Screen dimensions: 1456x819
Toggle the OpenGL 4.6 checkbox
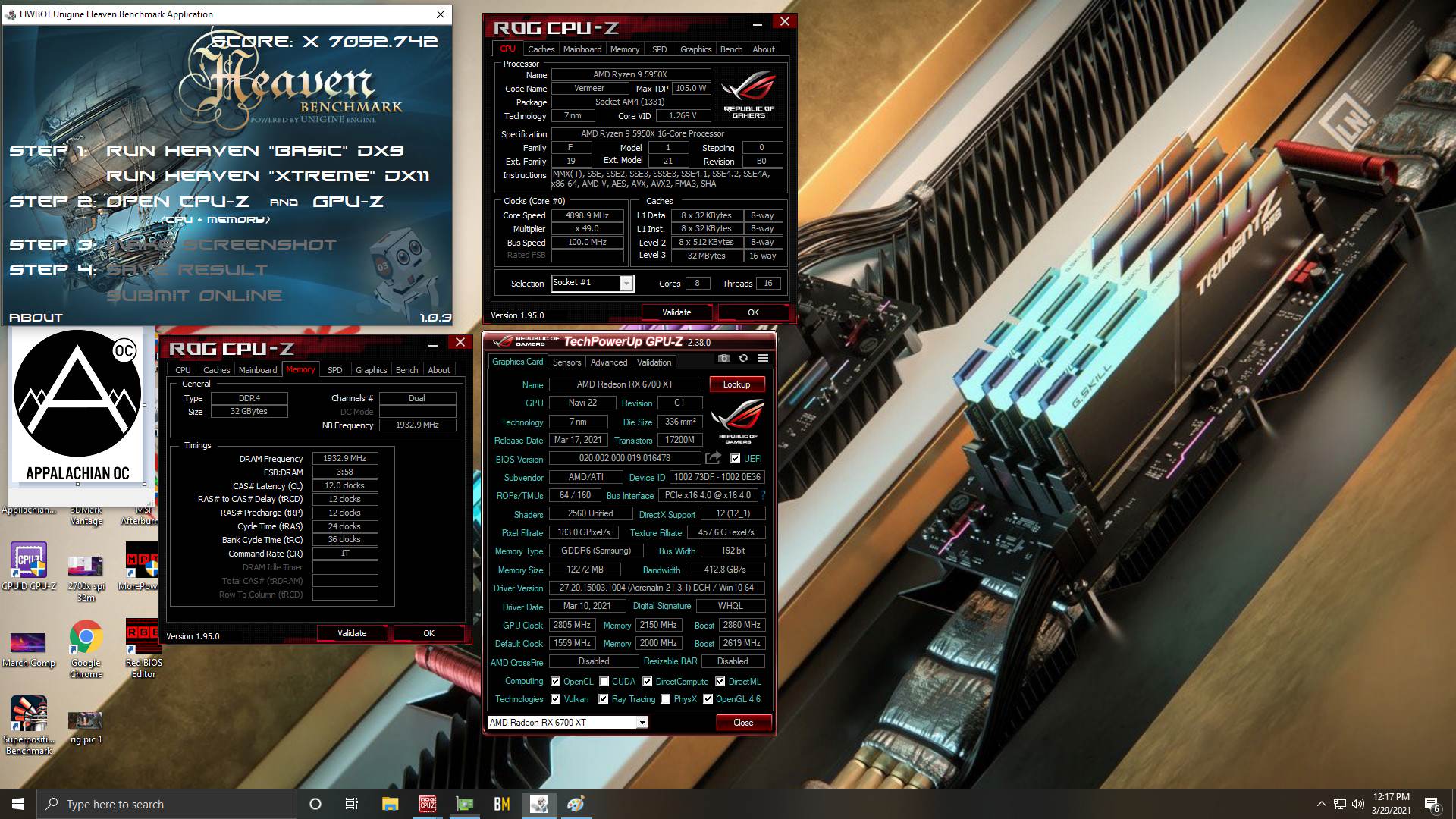tap(708, 699)
